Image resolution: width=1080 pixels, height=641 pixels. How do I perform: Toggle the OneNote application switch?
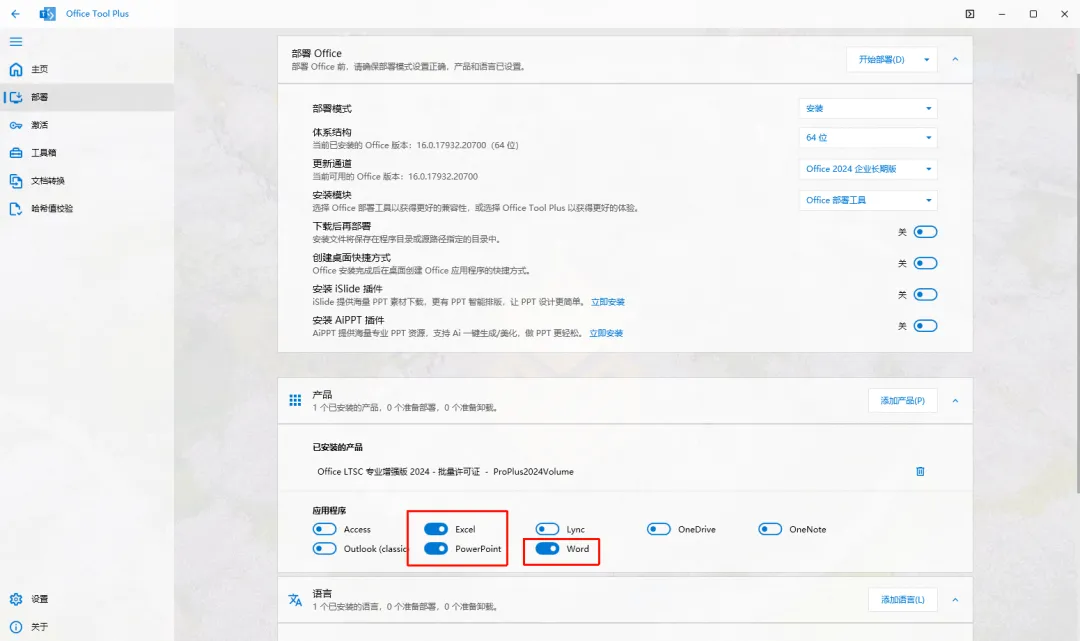pos(770,529)
